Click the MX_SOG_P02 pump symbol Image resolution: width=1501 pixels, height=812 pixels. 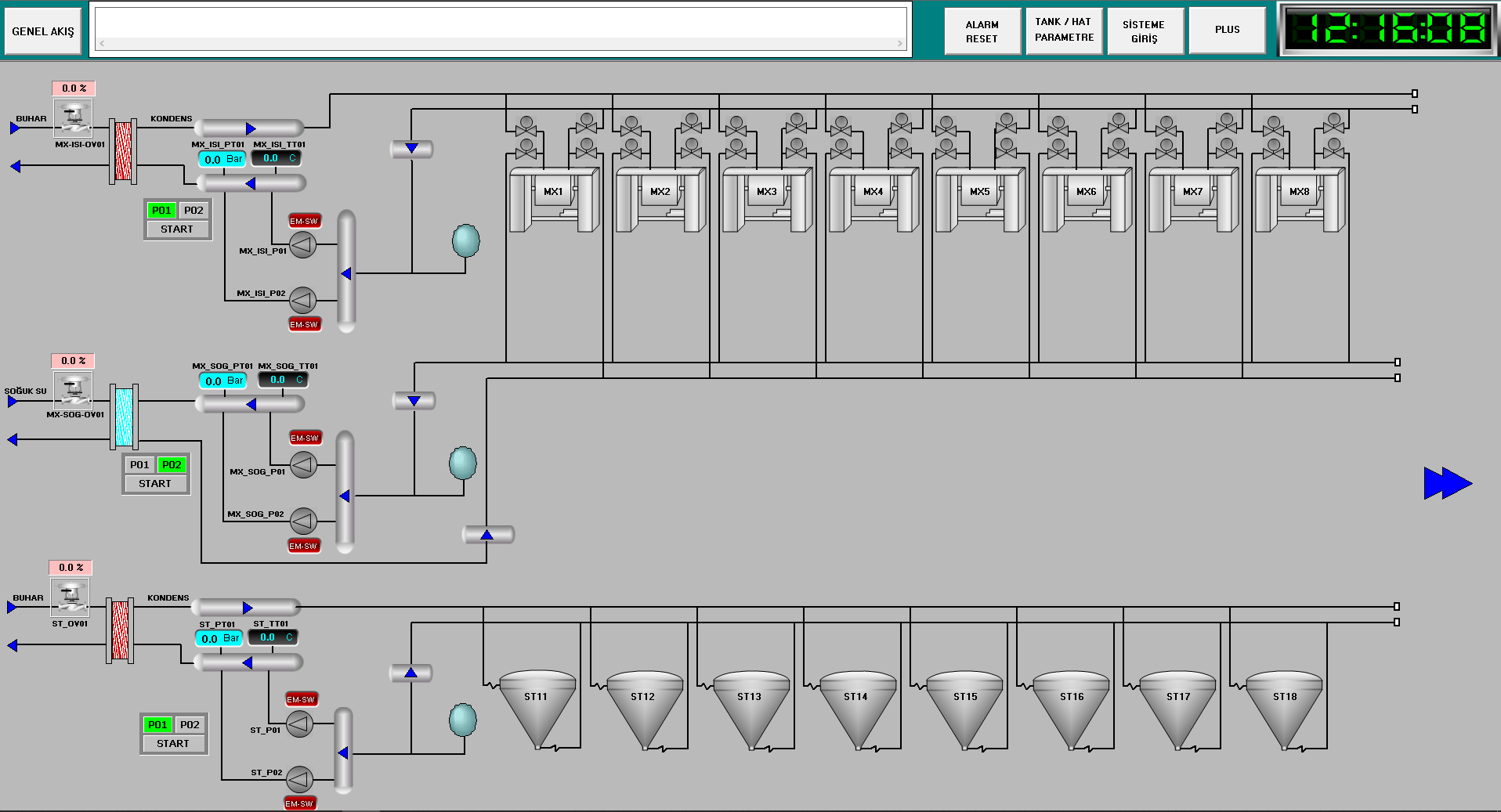[303, 520]
